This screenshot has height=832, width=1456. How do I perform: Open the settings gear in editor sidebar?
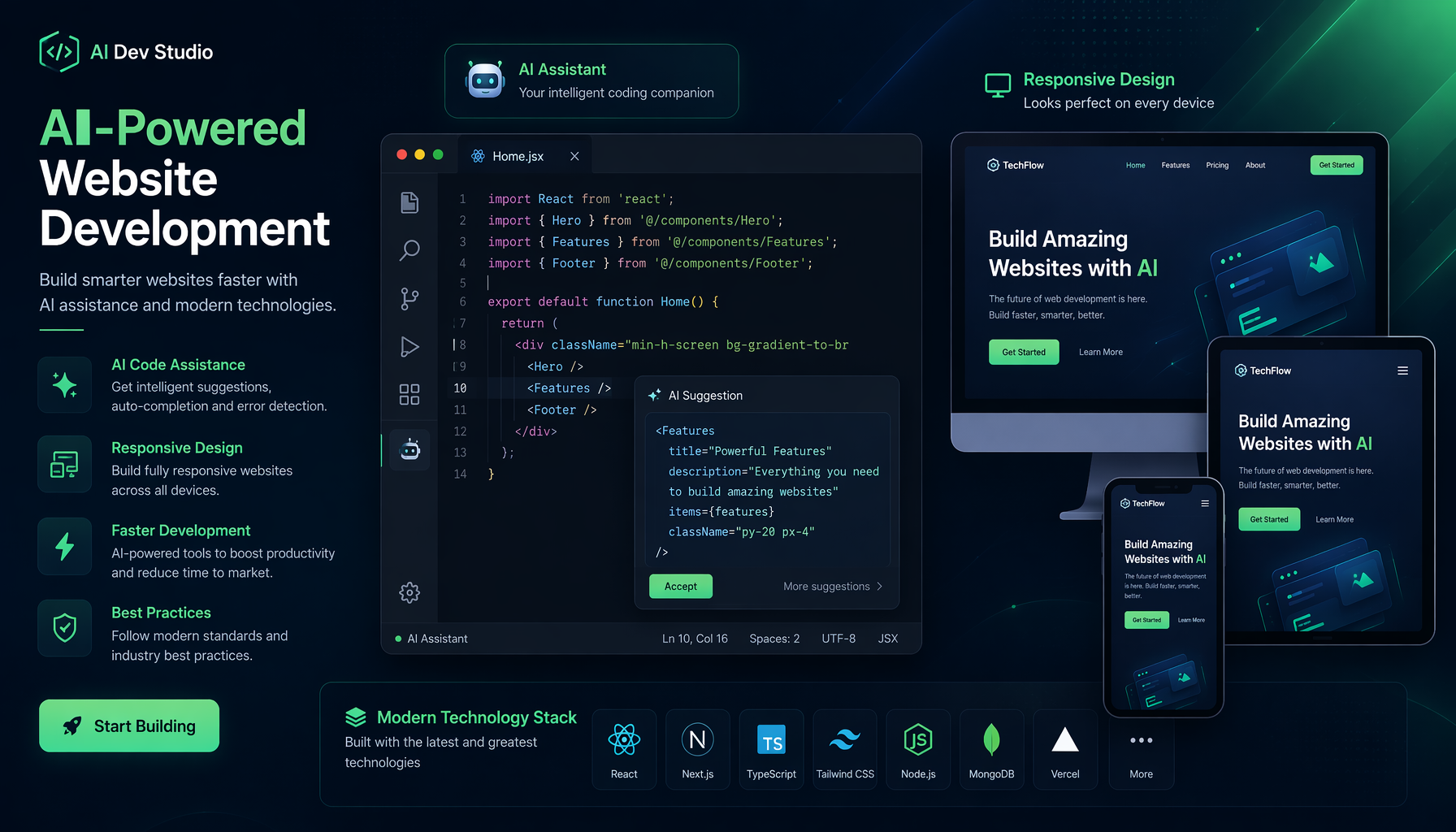pos(409,592)
